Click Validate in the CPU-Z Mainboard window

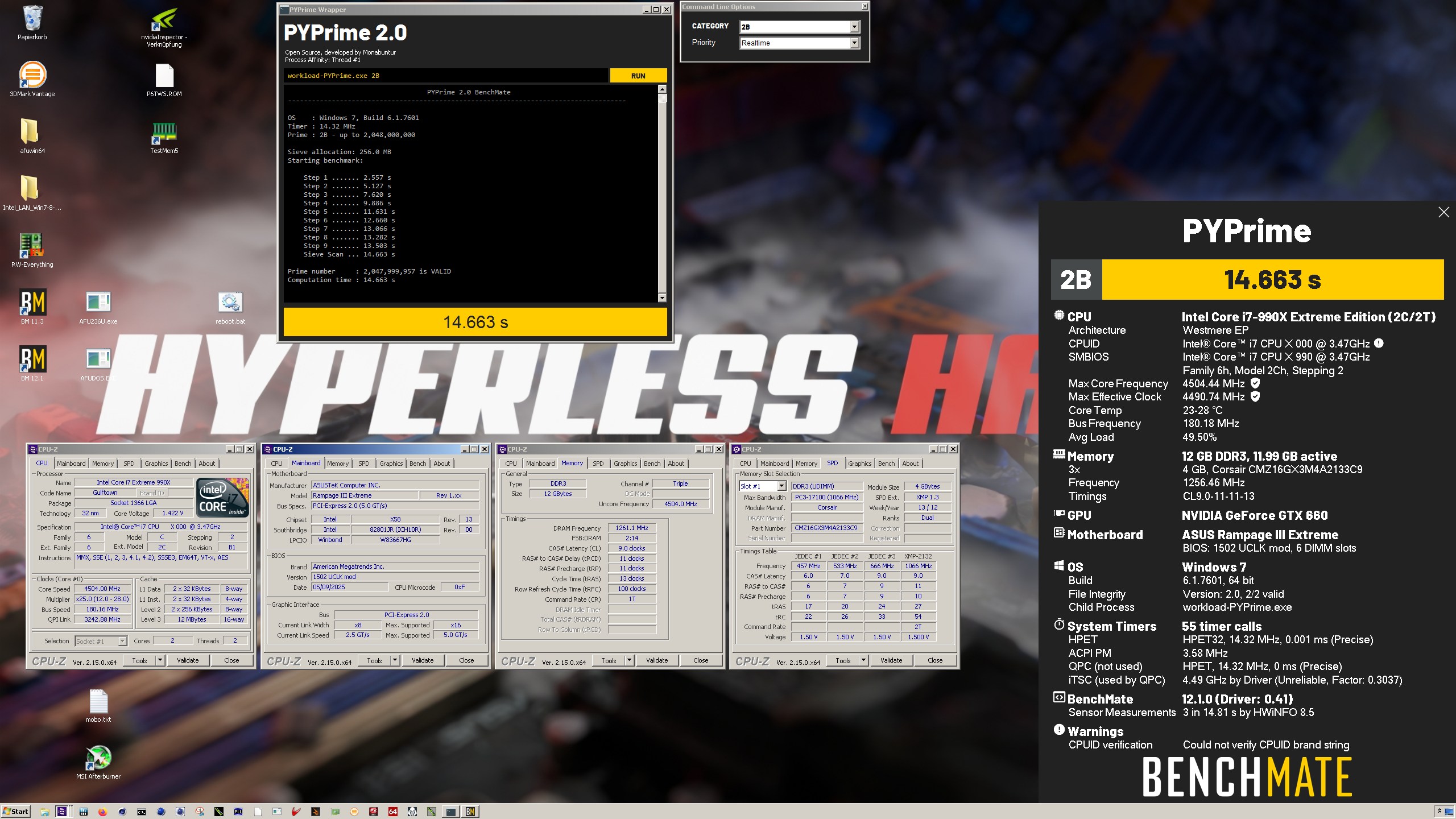click(423, 660)
